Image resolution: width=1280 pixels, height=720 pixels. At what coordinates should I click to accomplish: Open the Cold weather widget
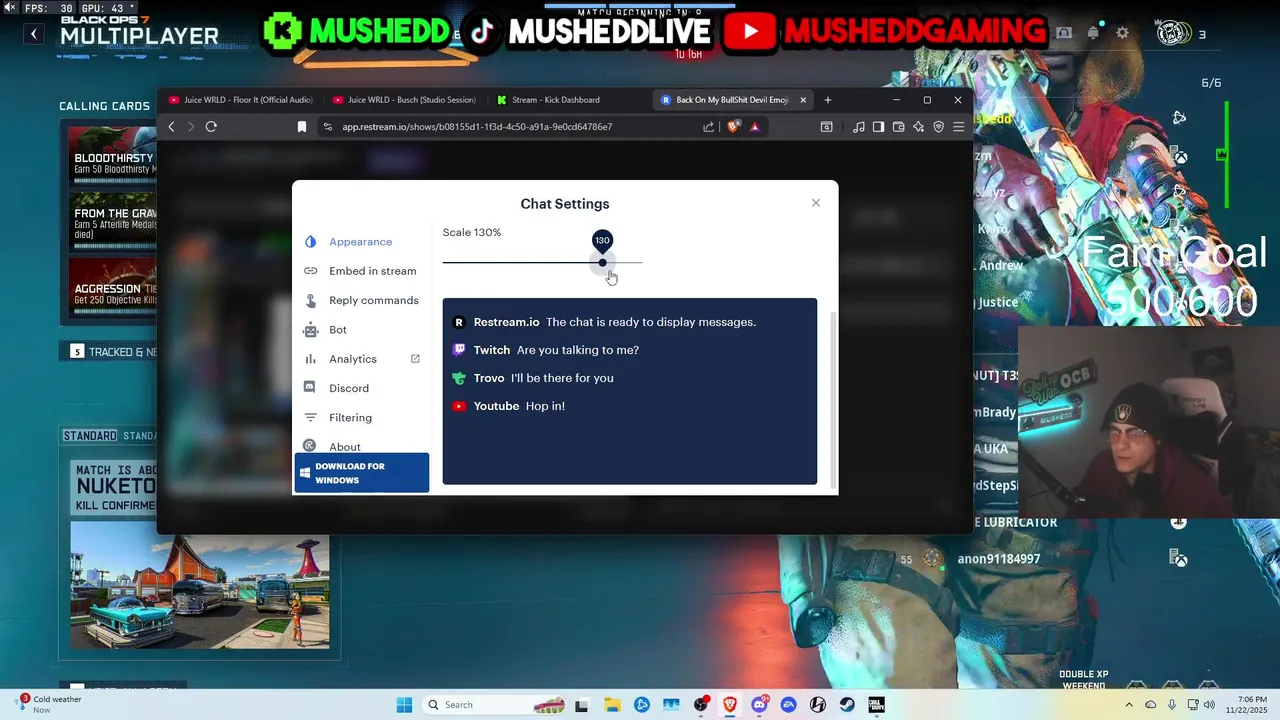(49, 705)
